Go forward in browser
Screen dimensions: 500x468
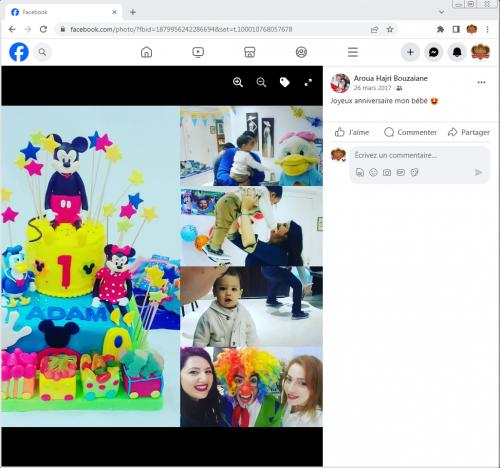click(x=28, y=29)
